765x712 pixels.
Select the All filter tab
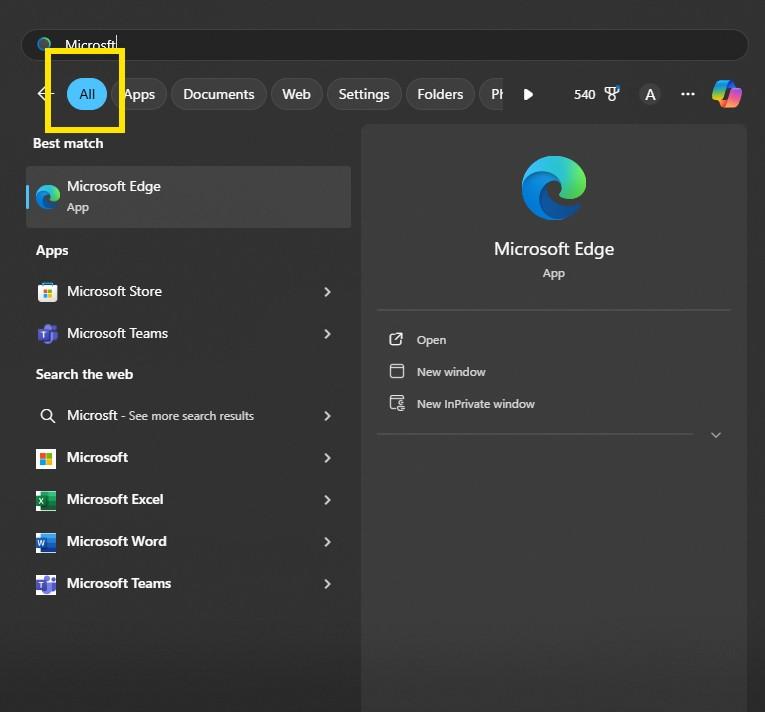pos(87,94)
